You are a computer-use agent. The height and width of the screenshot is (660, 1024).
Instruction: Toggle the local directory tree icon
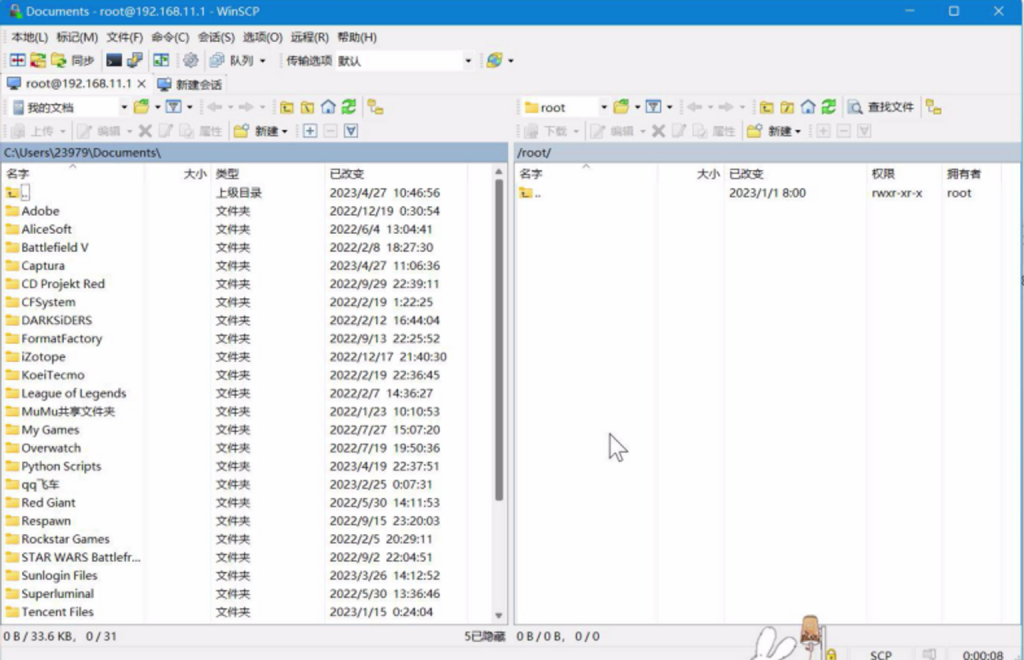click(x=376, y=107)
